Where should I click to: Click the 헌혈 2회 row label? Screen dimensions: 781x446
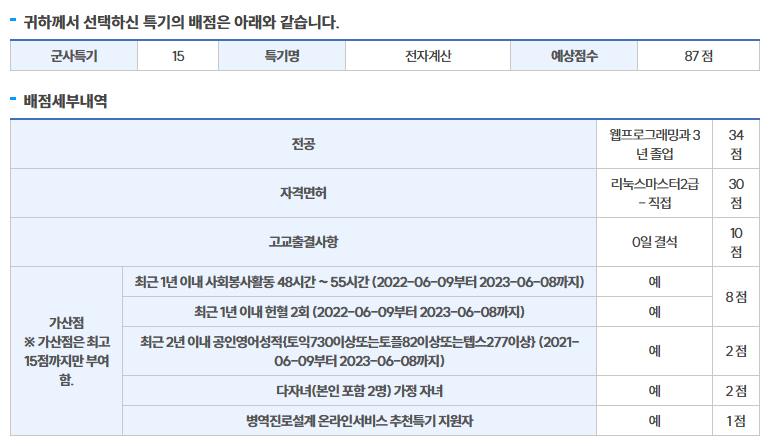360,311
